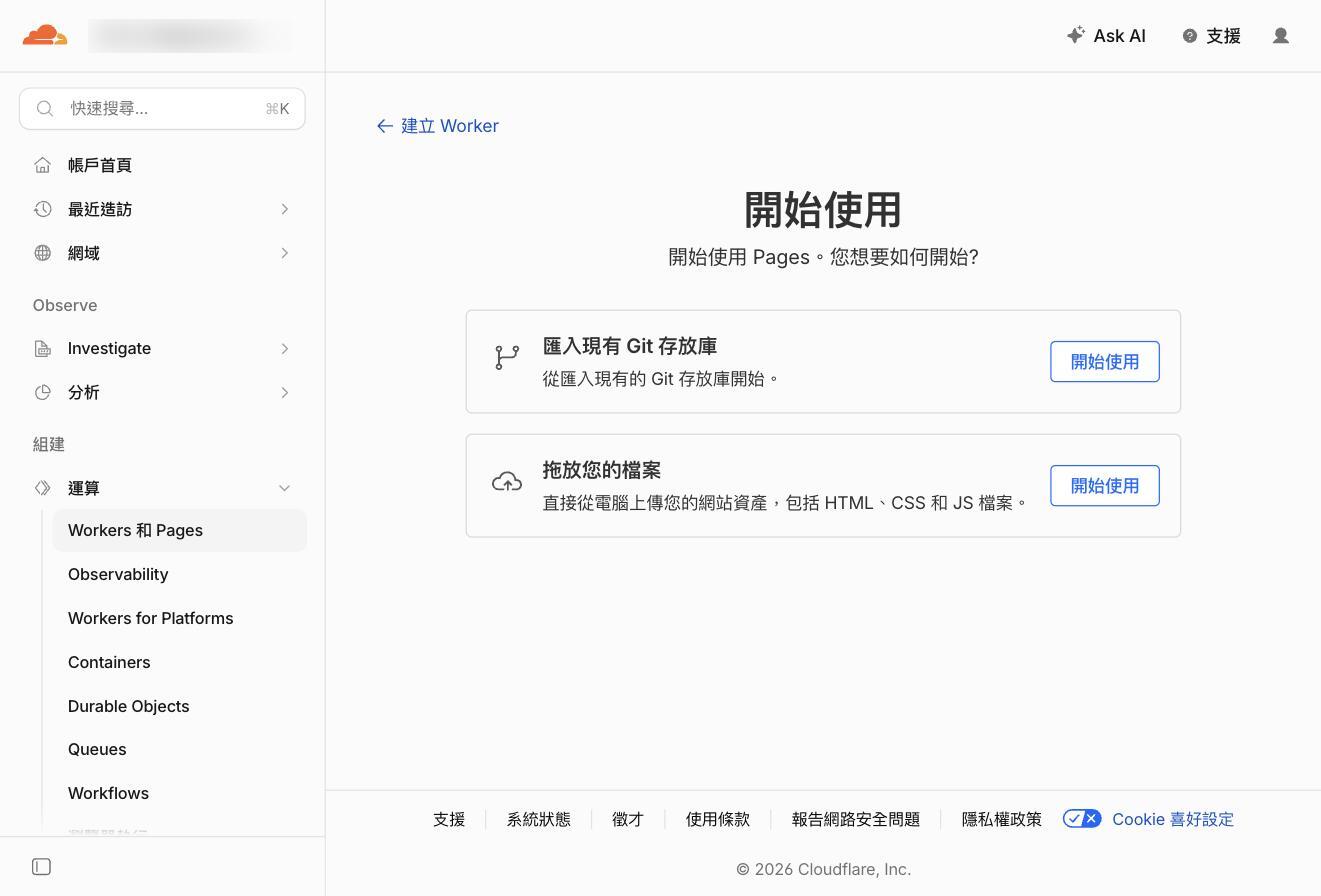Open the user profile icon
Screen dimensions: 1321x896
1281,36
